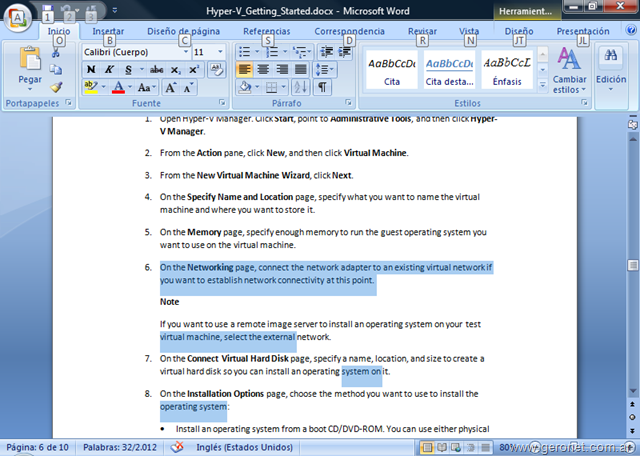
Task: Open the font color dropdown arrow
Action: [x=130, y=87]
